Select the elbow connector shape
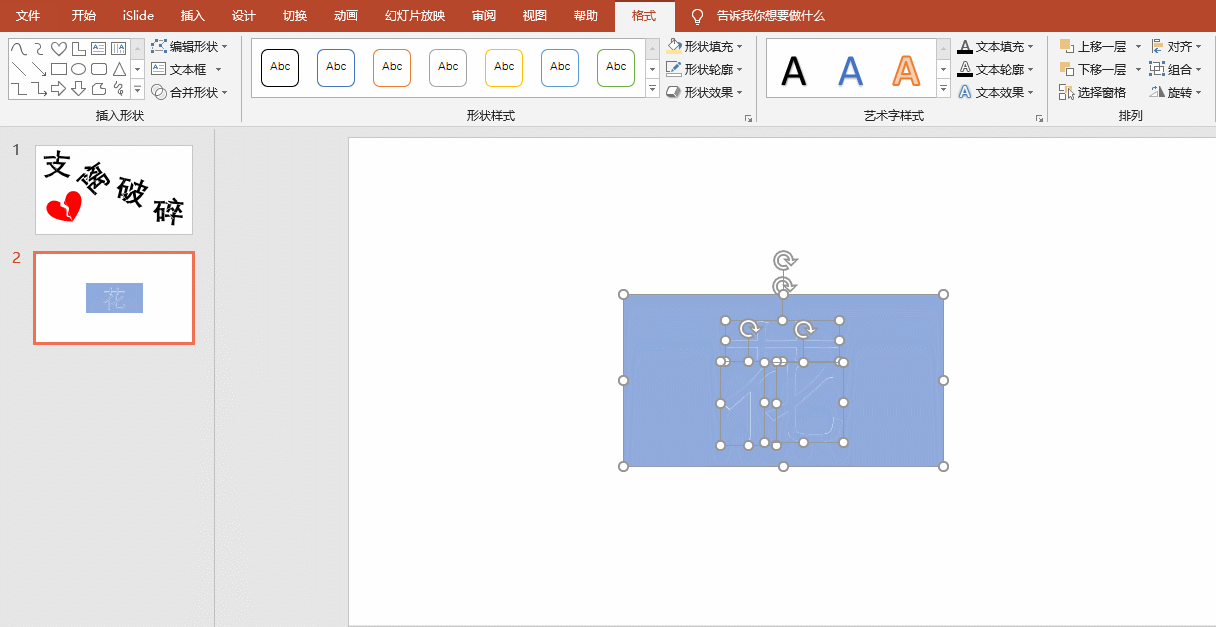The width and height of the screenshot is (1216, 627). (19, 89)
